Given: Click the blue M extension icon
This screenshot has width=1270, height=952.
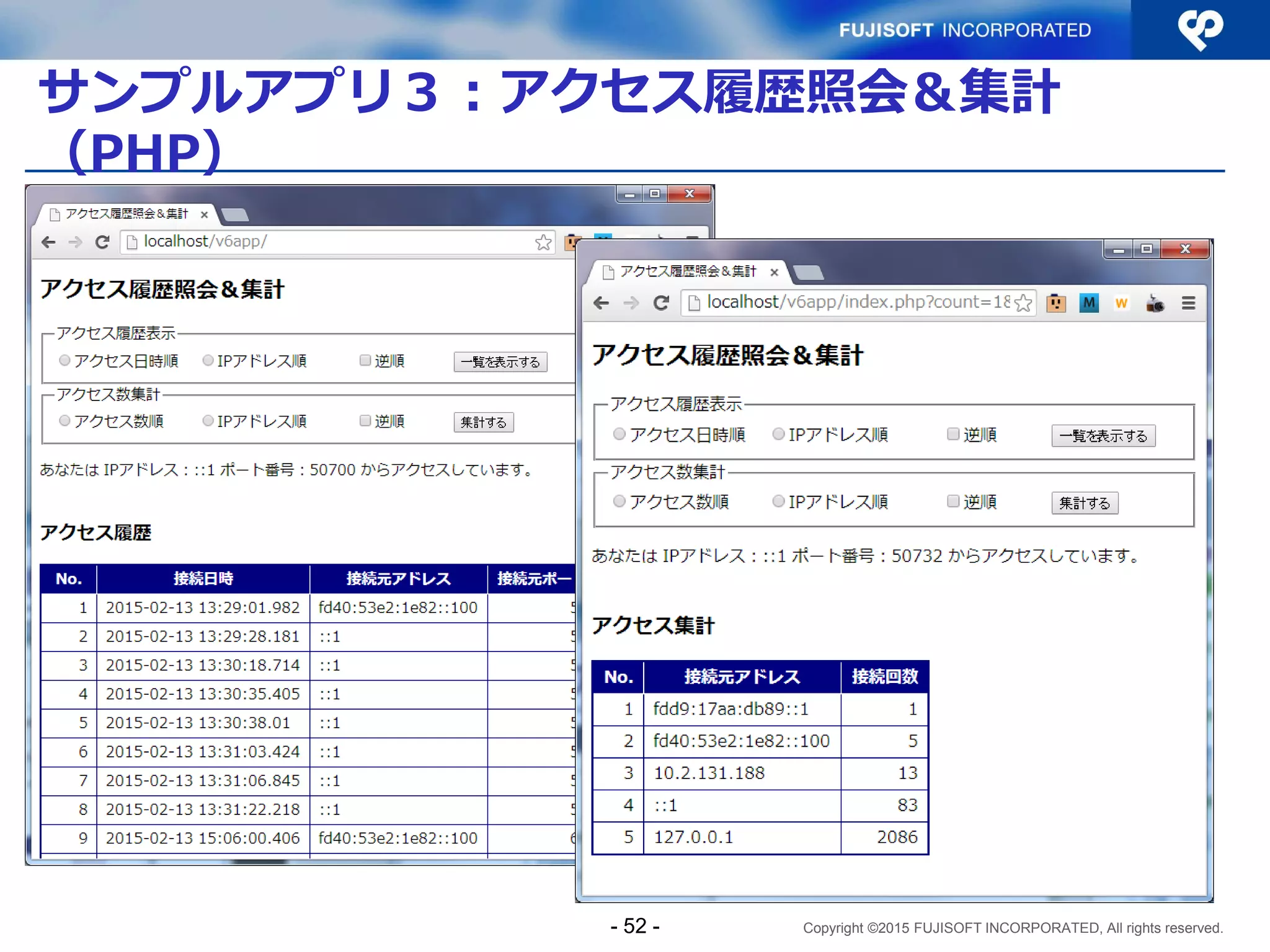Looking at the screenshot, I should pyautogui.click(x=1089, y=303).
